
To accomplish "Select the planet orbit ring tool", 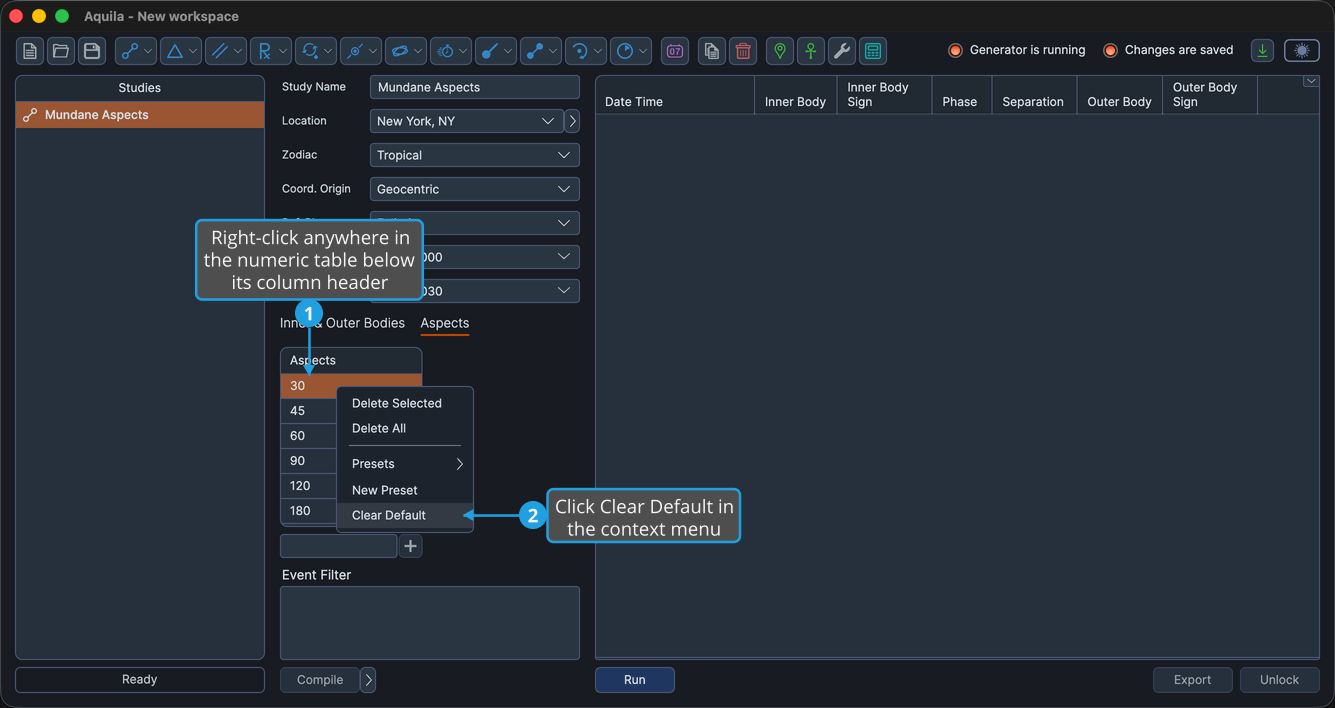I will coord(399,51).
